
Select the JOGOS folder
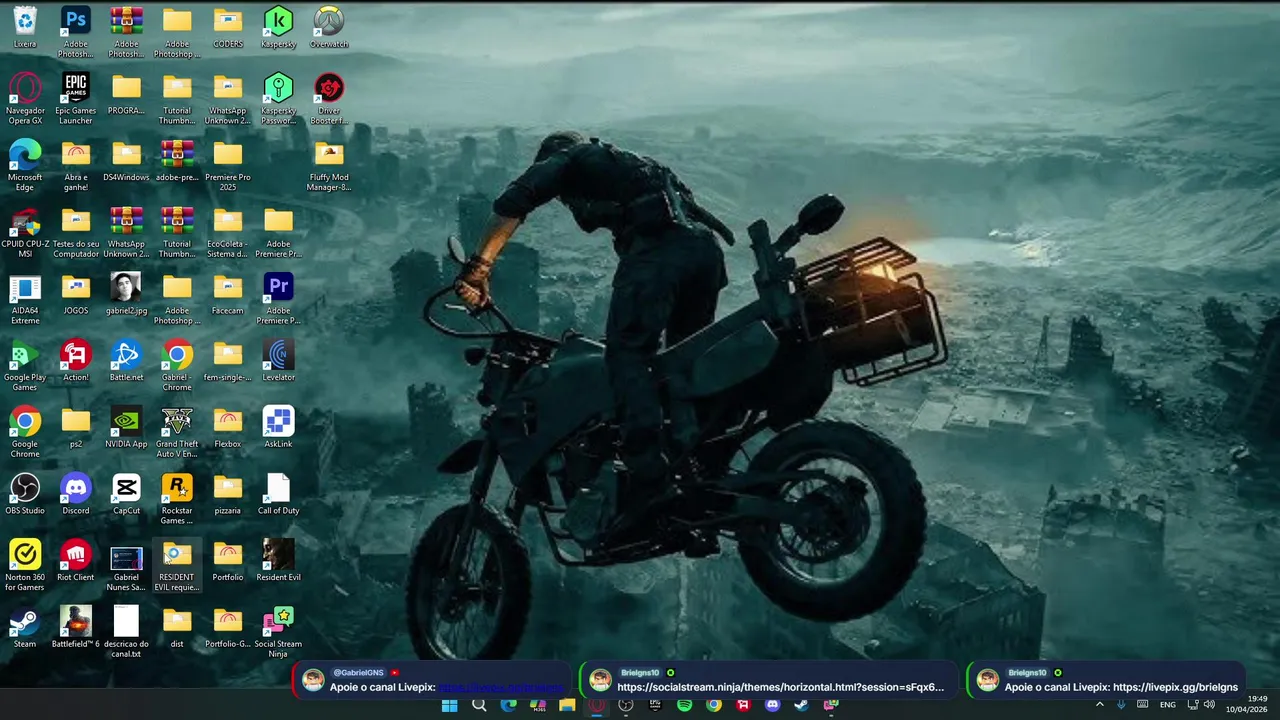[x=76, y=294]
